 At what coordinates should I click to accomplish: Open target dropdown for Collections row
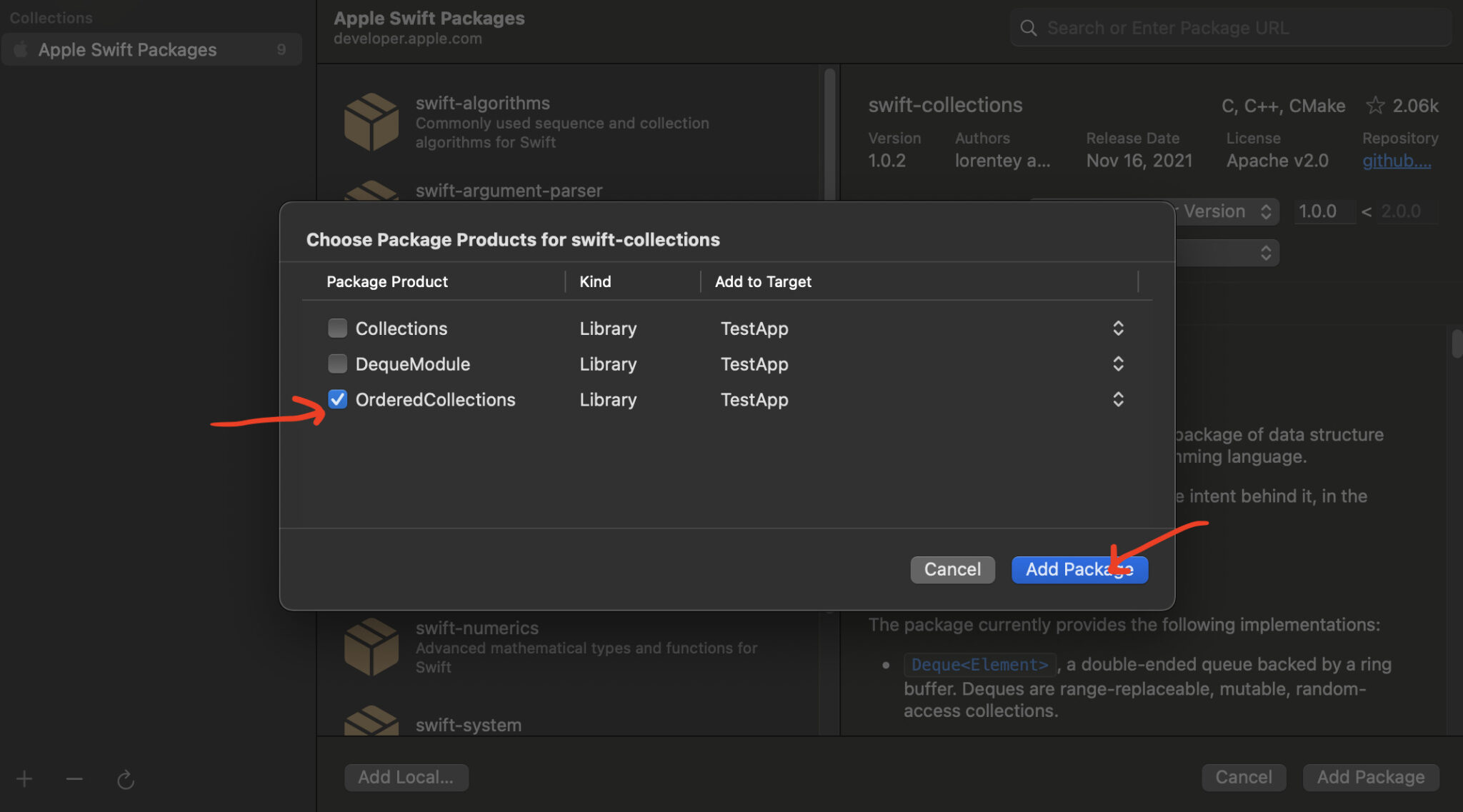coord(1118,328)
